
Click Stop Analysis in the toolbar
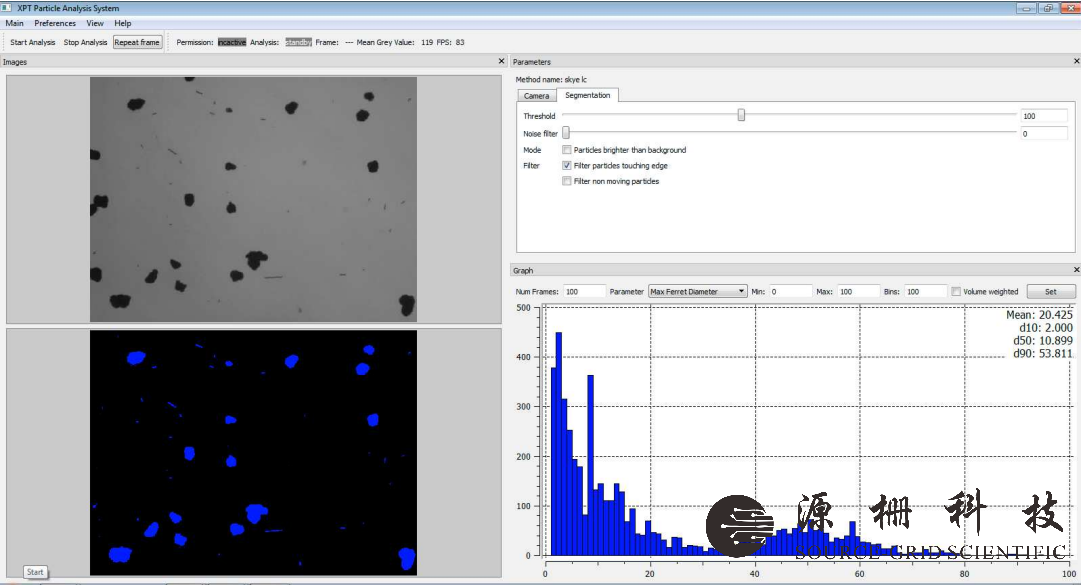(x=85, y=42)
